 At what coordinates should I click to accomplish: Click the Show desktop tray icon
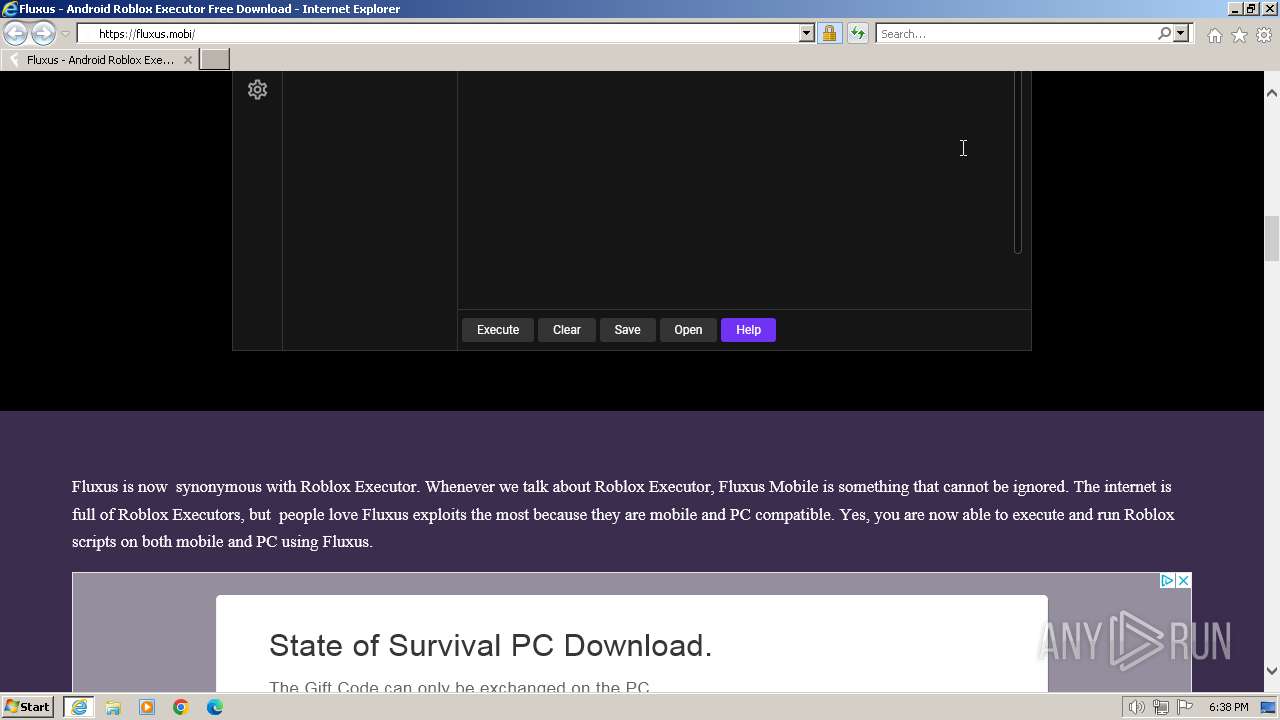pyautogui.click(x=1268, y=707)
